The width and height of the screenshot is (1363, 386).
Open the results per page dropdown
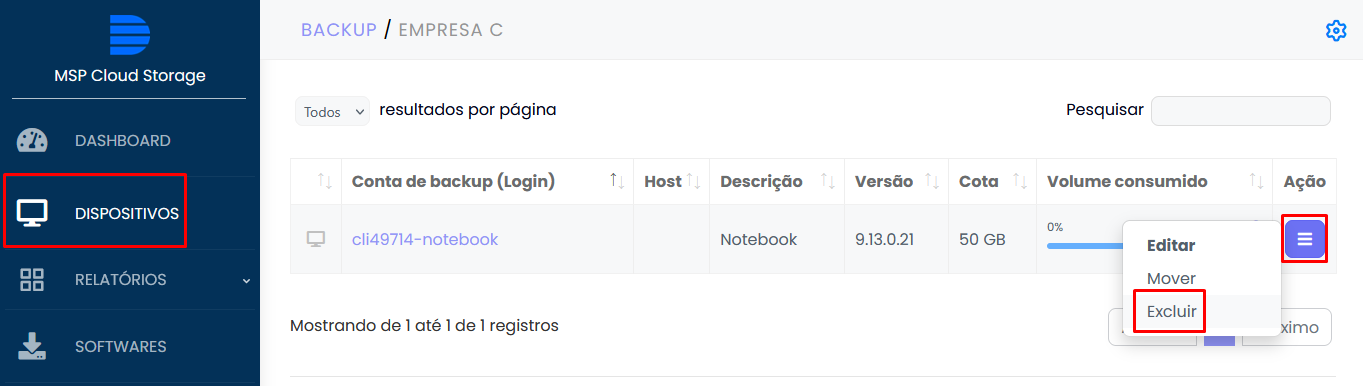(x=332, y=112)
